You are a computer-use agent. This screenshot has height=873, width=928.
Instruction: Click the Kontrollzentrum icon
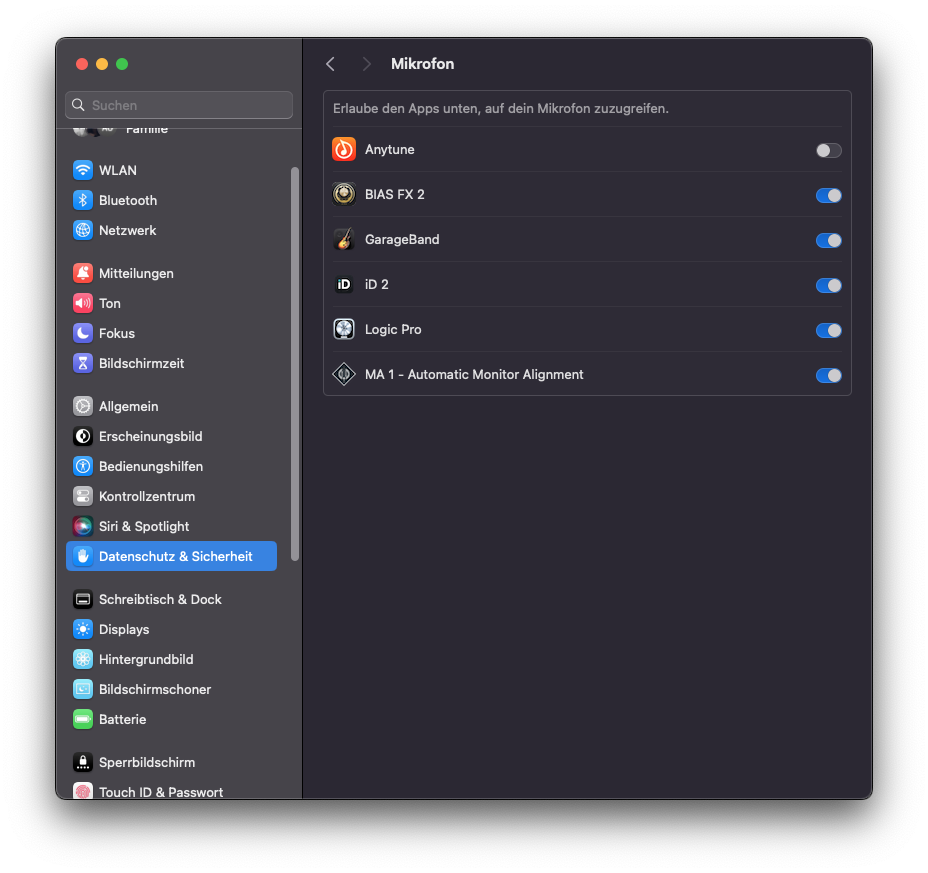[83, 496]
